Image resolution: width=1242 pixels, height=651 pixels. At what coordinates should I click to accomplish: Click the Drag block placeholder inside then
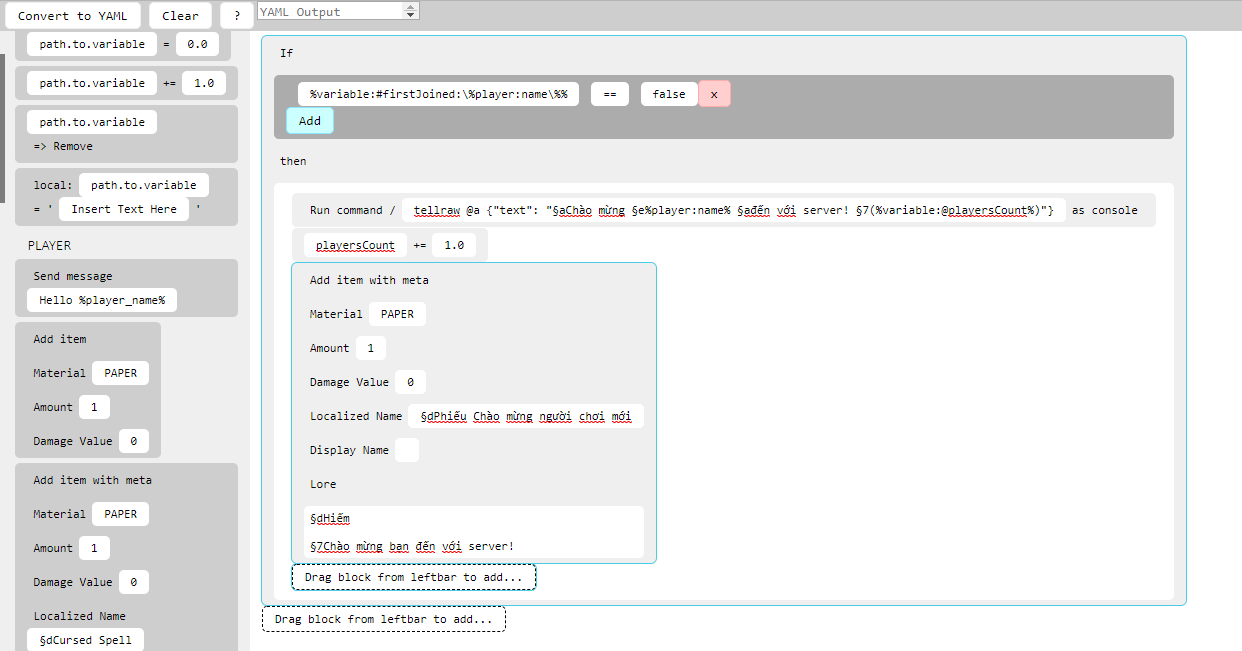point(413,576)
